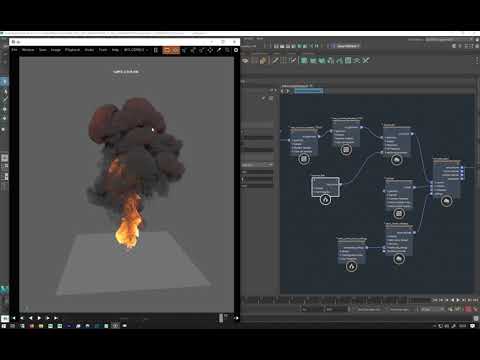Jump to last frame in viewer playback bar
480x360 pixels.
tap(56, 318)
